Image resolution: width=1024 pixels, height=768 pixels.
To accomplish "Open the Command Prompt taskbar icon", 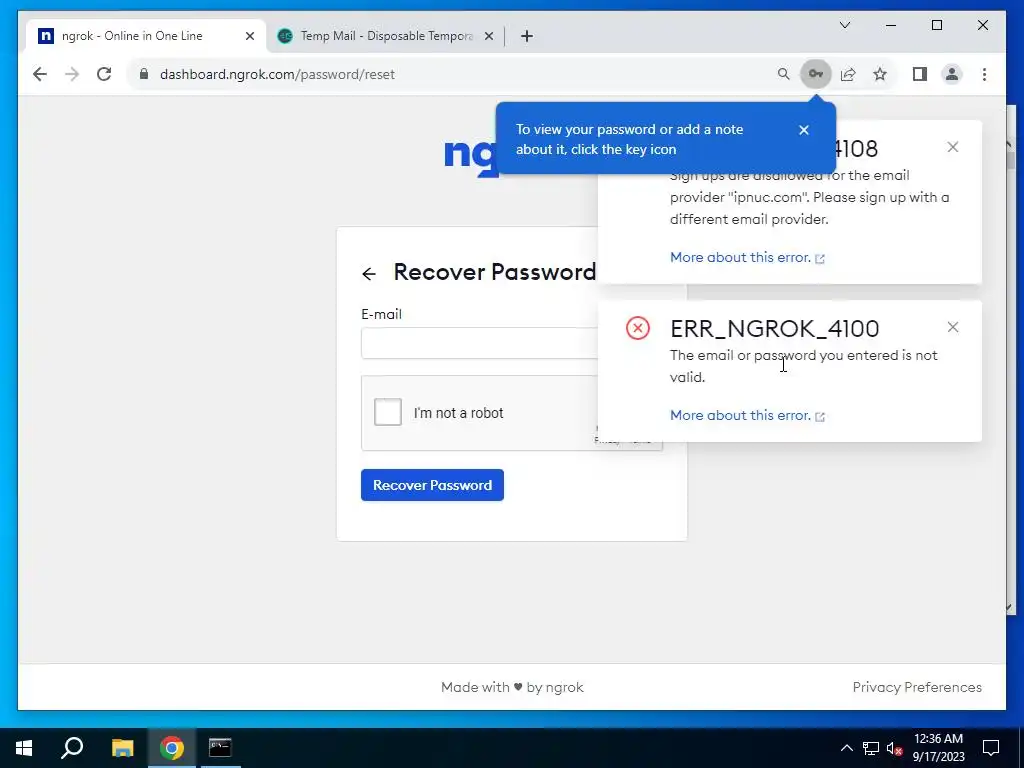I will click(220, 748).
